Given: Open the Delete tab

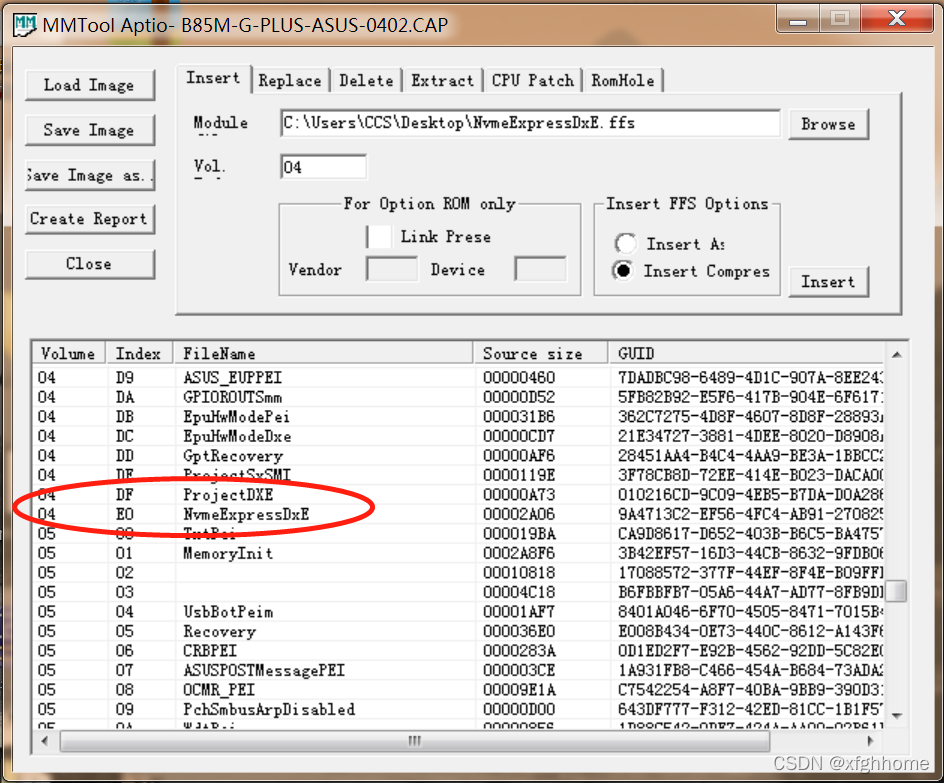Looking at the screenshot, I should (366, 81).
